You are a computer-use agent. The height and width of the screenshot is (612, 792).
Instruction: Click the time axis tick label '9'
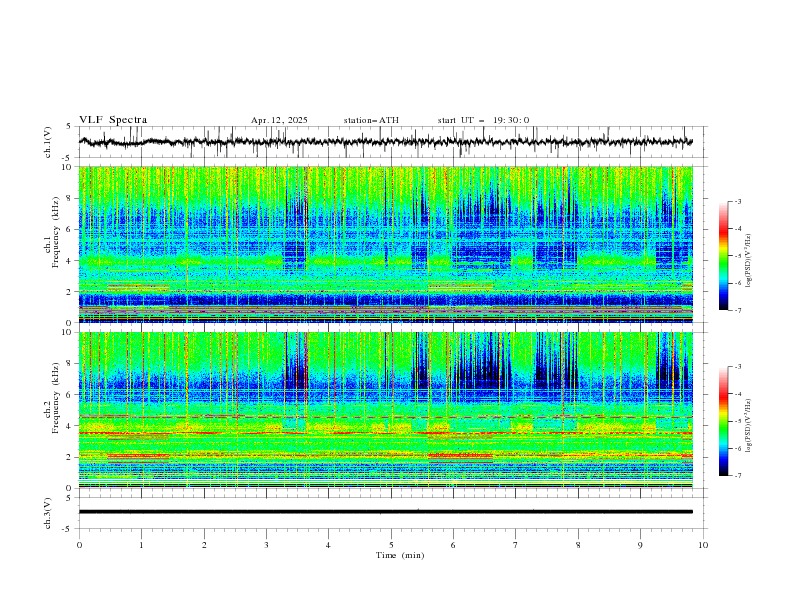[640, 545]
